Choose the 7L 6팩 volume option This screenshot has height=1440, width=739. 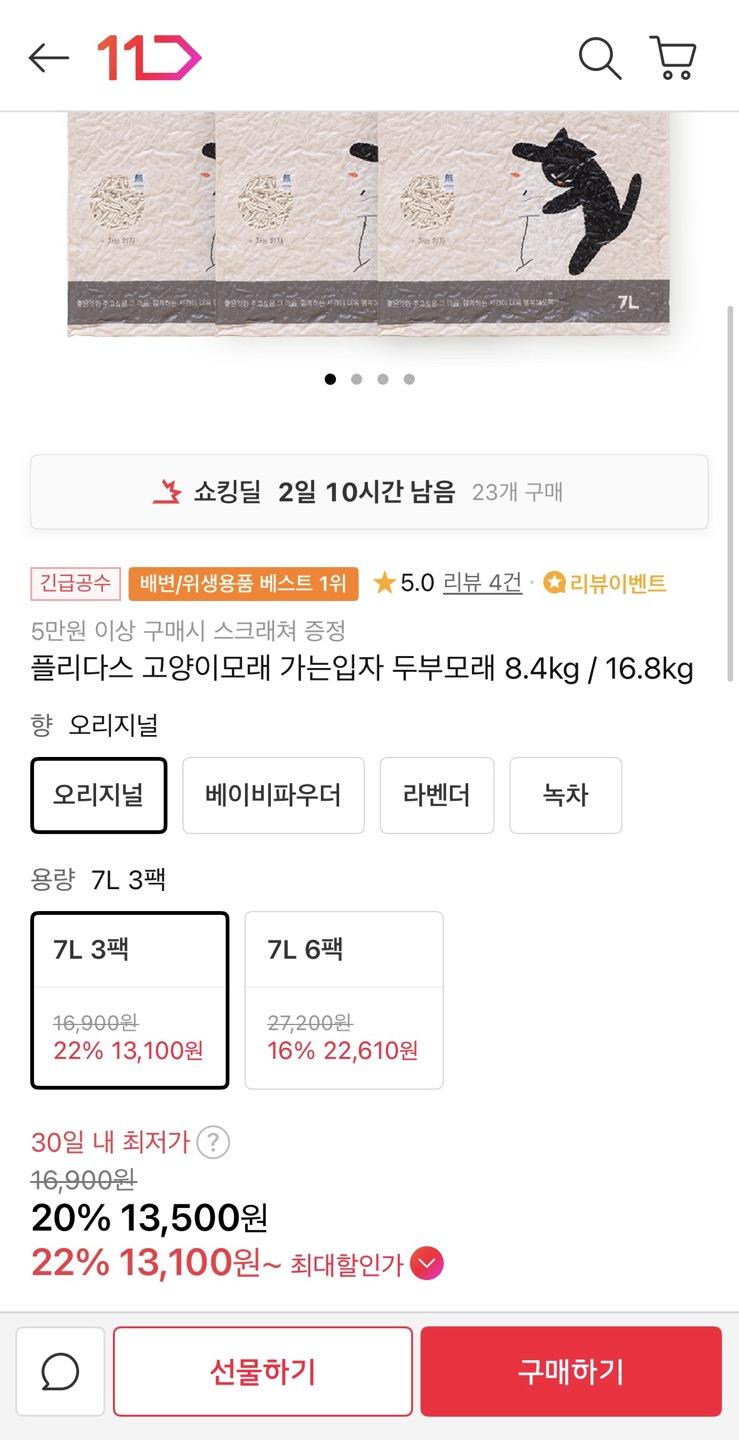(344, 1000)
